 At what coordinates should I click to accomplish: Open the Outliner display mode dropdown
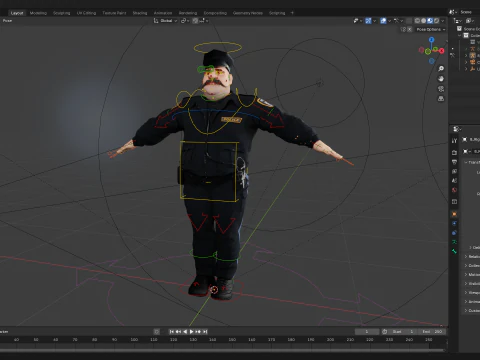[470, 21]
